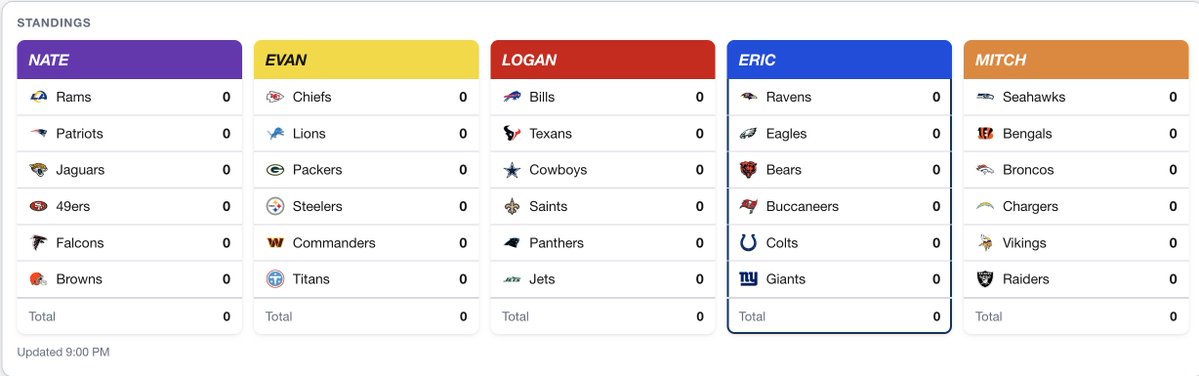The height and width of the screenshot is (376, 1199).
Task: Click Total row in Logan's card
Action: pos(603,316)
